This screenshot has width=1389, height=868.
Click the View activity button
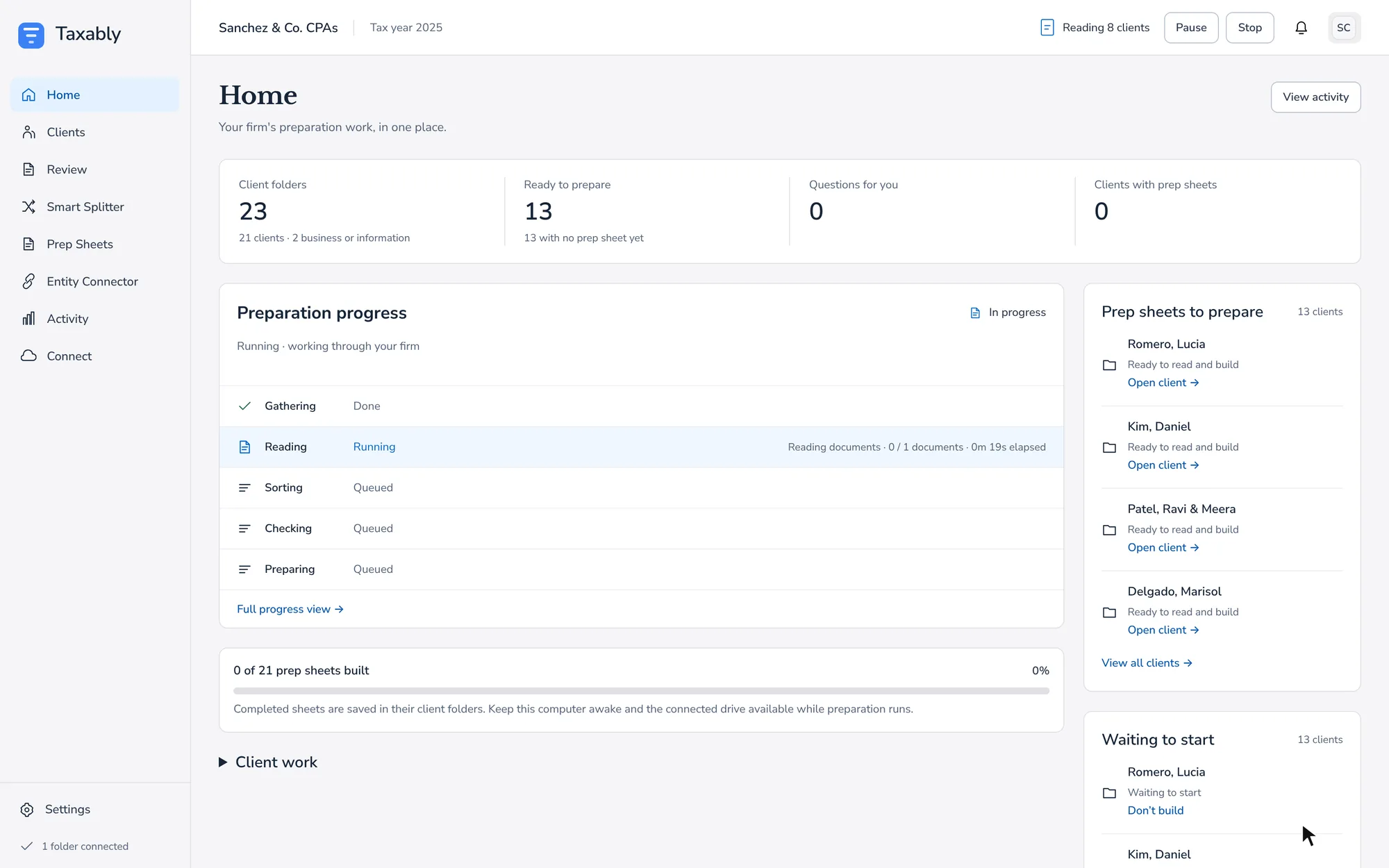(1315, 97)
